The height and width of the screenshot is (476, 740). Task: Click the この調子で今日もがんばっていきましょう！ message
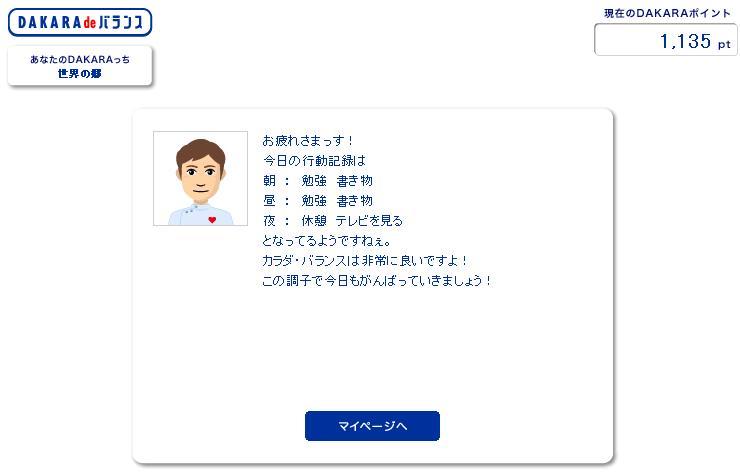click(377, 281)
